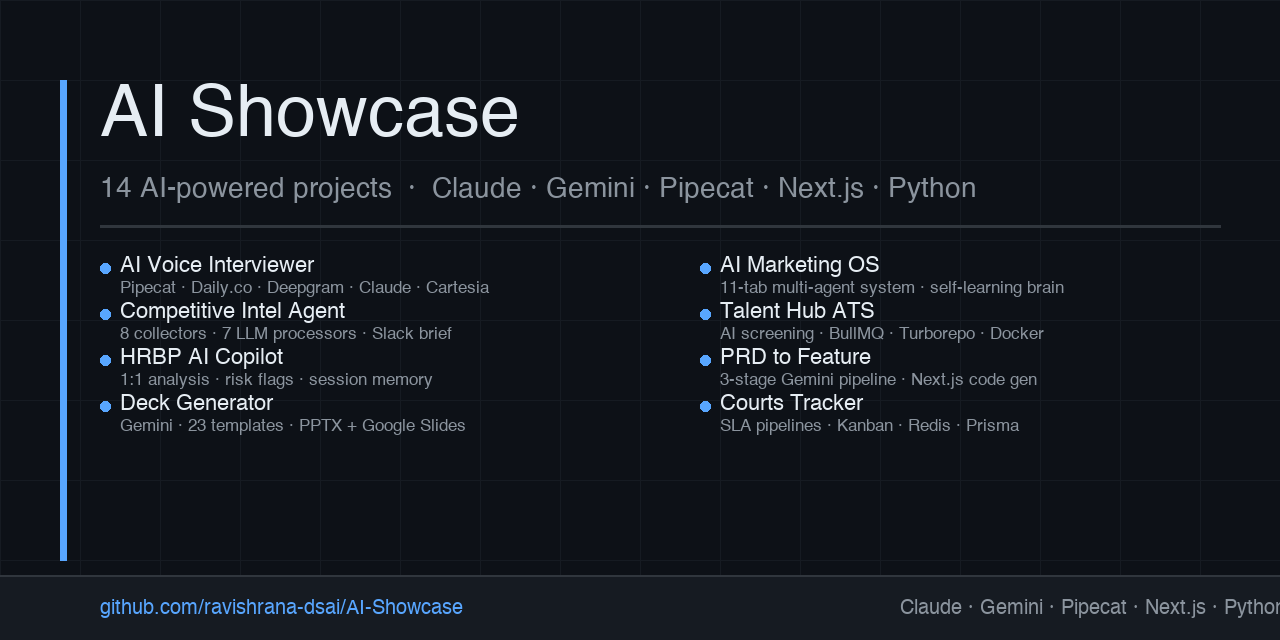Select the Courts Tracker heading

tap(791, 403)
